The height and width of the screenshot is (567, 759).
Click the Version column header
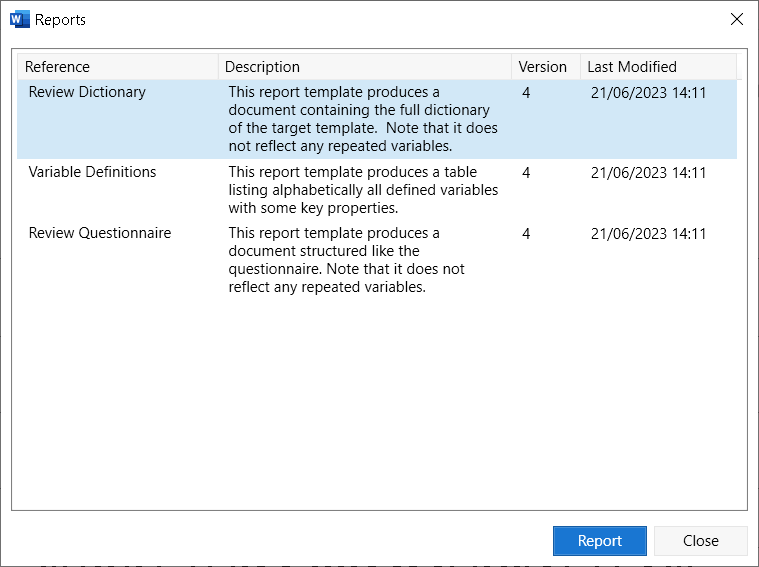click(x=542, y=67)
